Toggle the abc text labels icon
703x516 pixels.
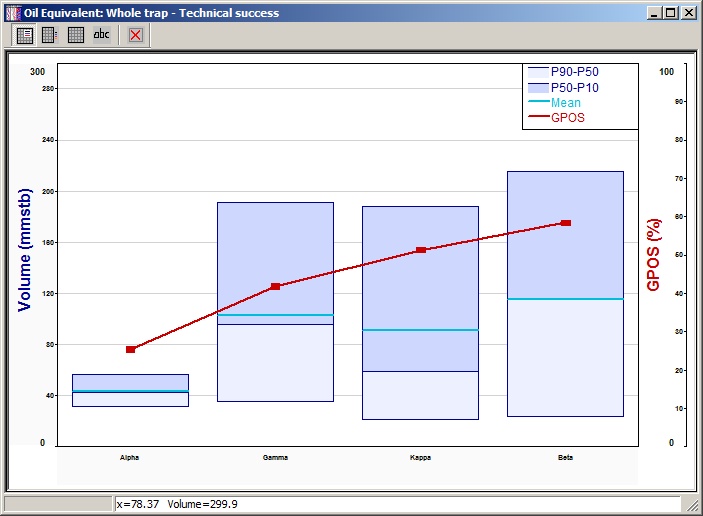[x=102, y=35]
